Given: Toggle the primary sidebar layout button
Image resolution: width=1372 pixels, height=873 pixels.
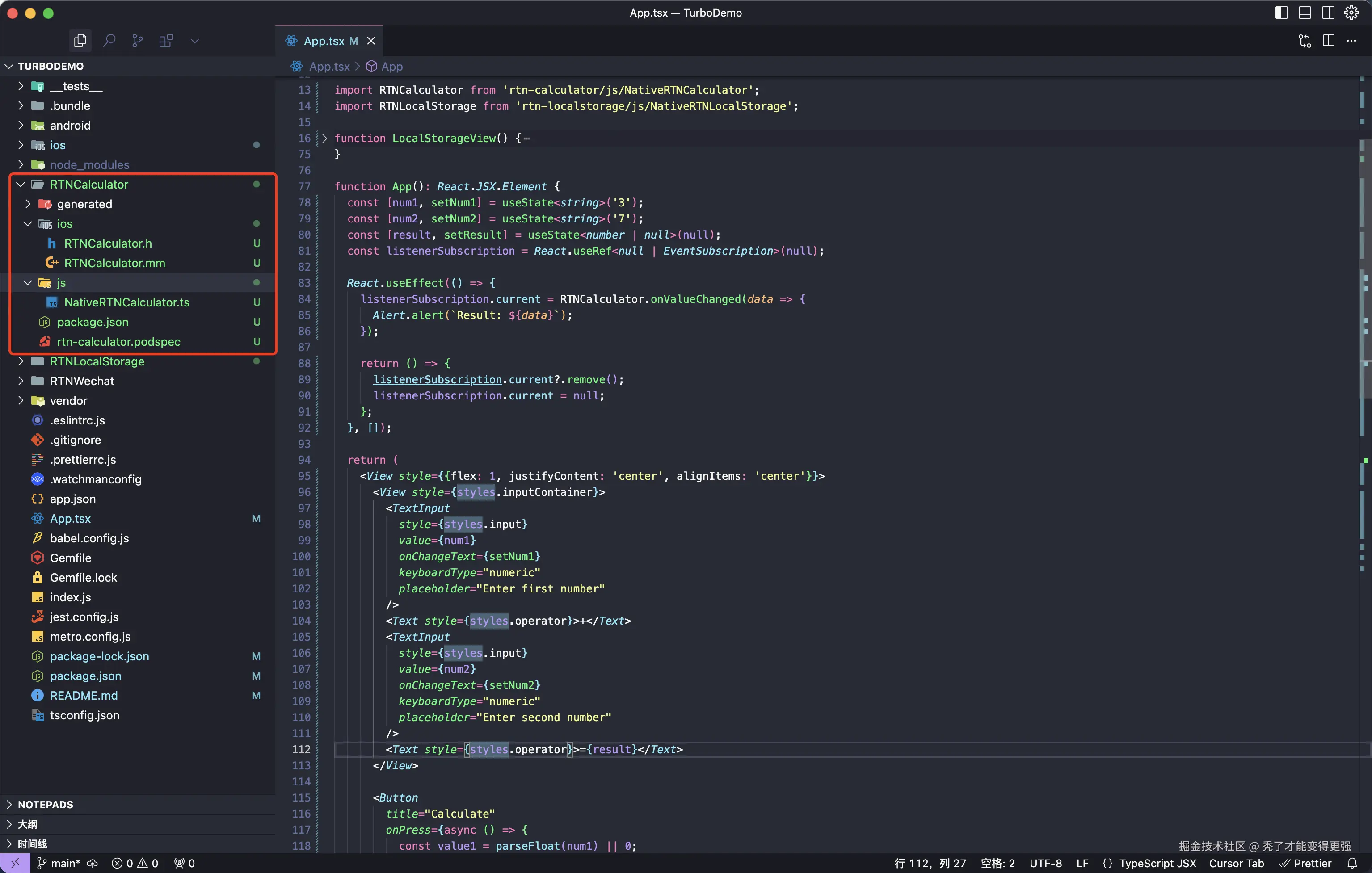Looking at the screenshot, I should coord(1281,13).
